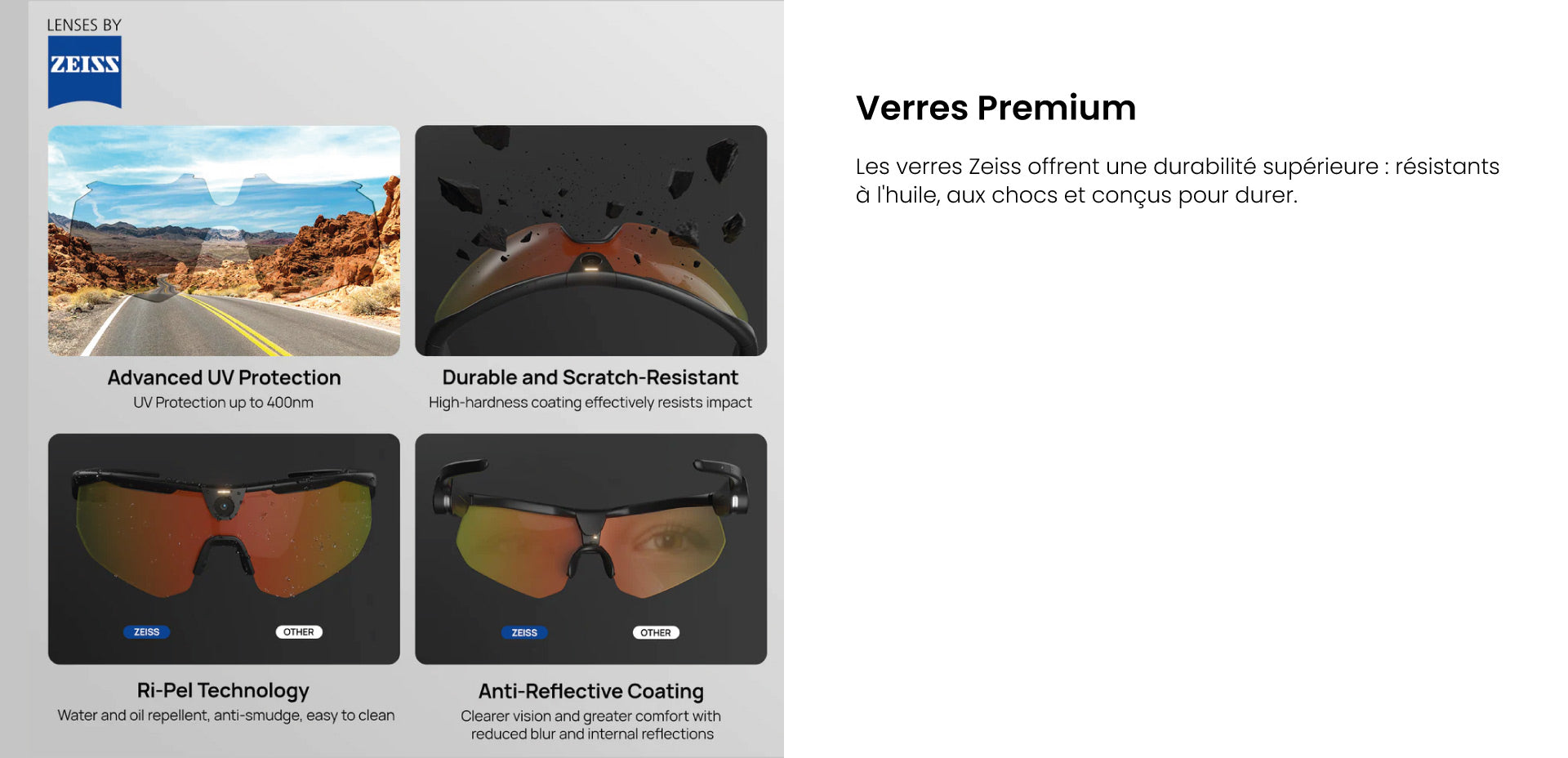Open the desert road UV protection image

(x=224, y=240)
